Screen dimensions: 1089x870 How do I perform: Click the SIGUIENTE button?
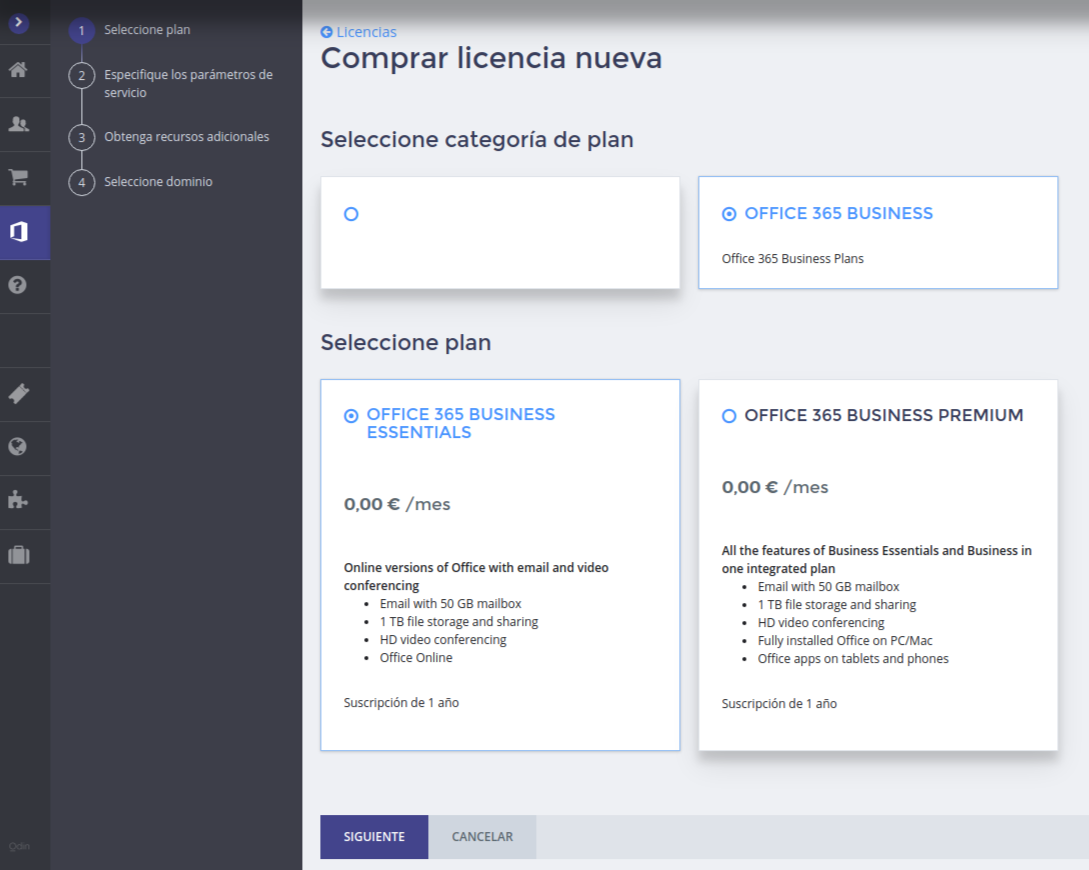[x=374, y=837]
